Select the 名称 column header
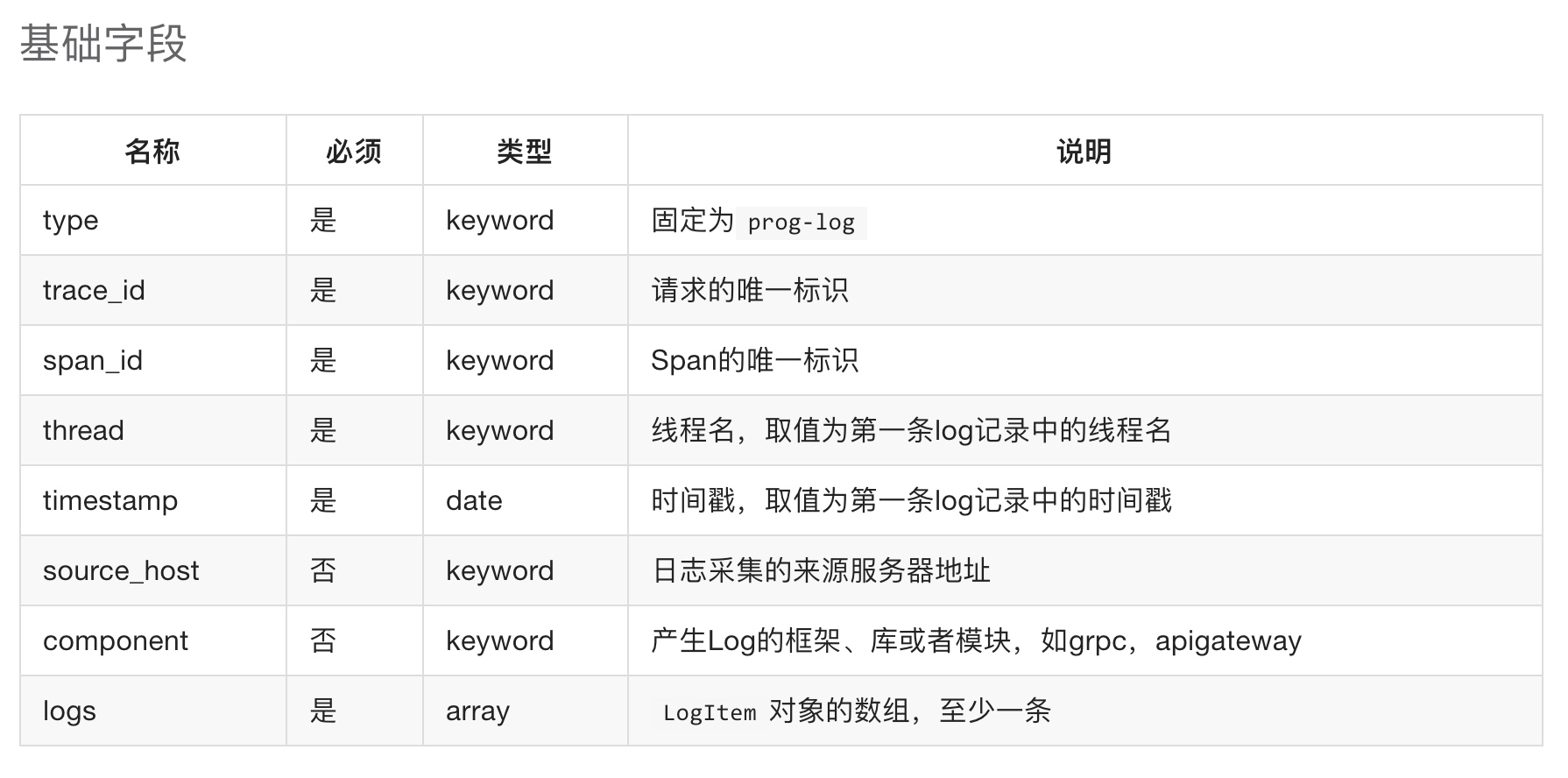This screenshot has width=1568, height=778. (x=152, y=151)
